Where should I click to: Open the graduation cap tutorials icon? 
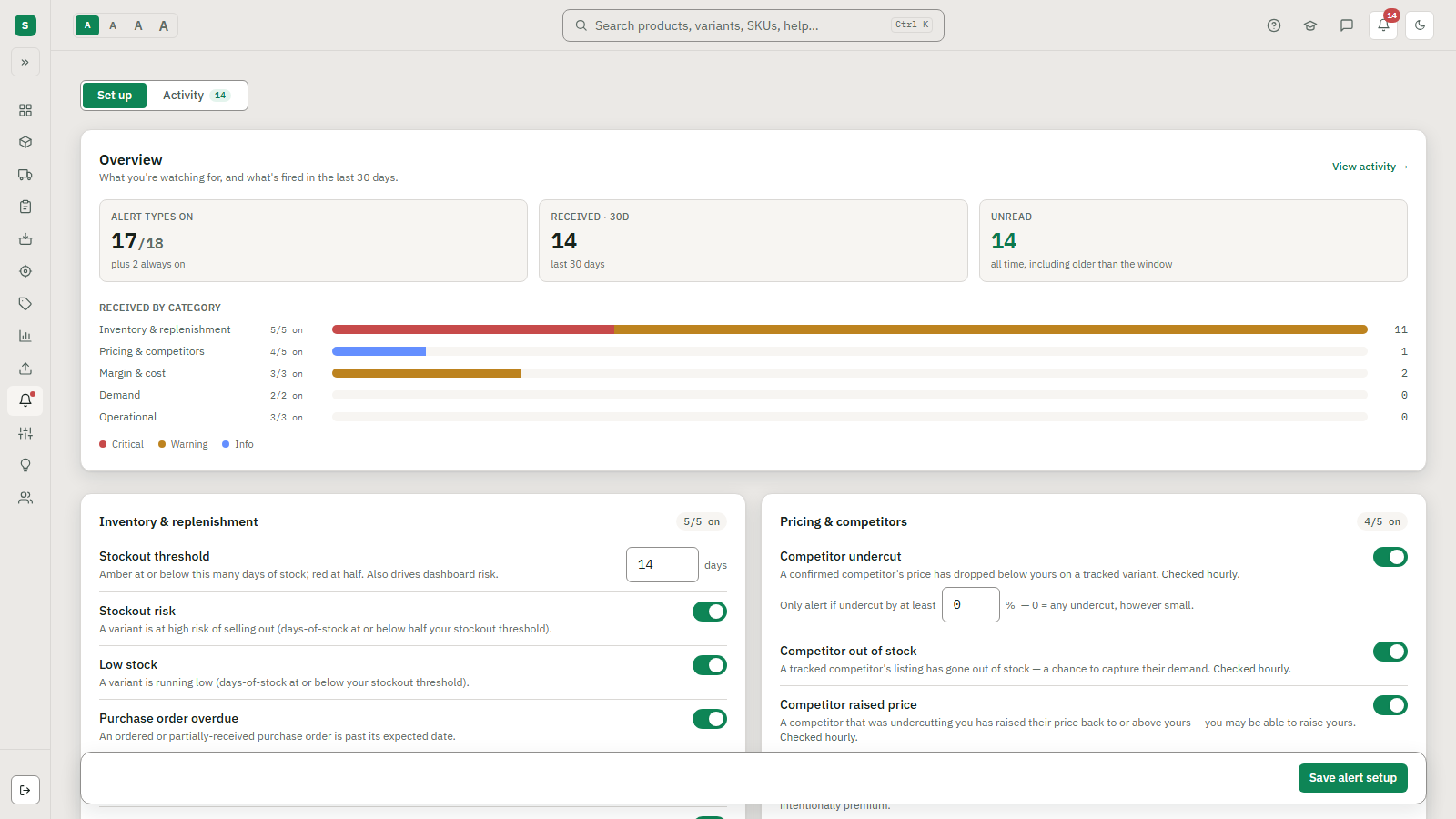(1310, 25)
